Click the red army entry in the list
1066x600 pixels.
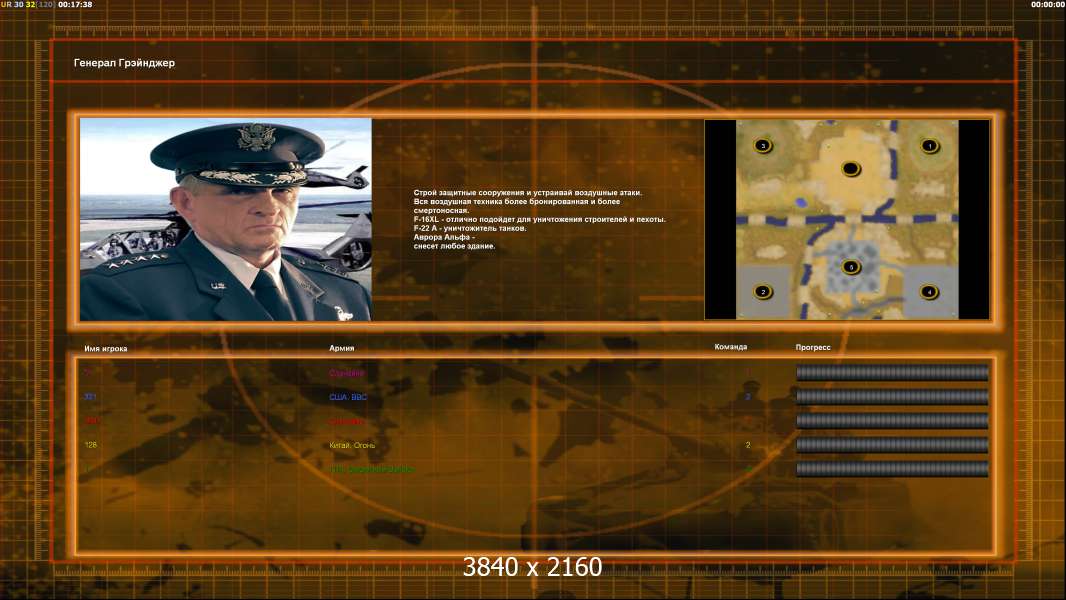point(347,421)
